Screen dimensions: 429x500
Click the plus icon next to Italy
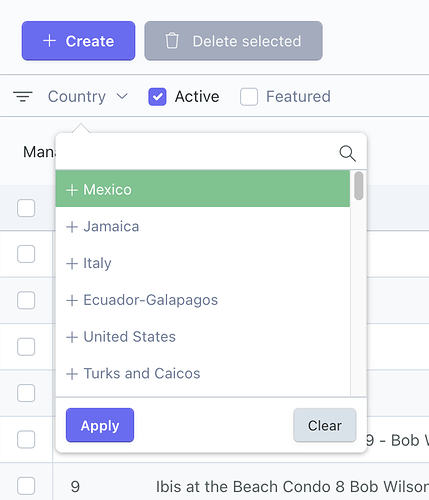tap(72, 264)
